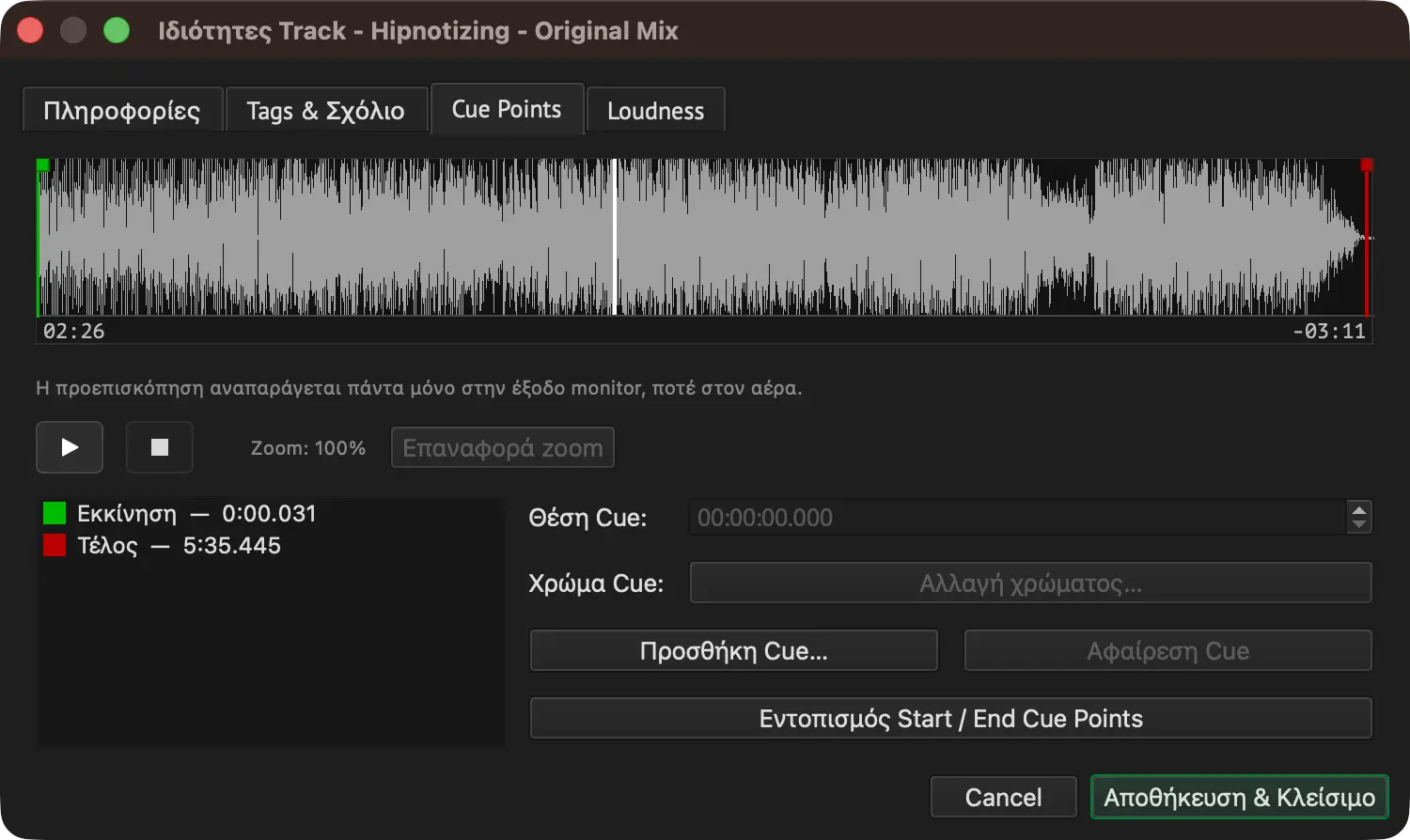Click the green Εκκίνηση color swatch

pos(55,514)
